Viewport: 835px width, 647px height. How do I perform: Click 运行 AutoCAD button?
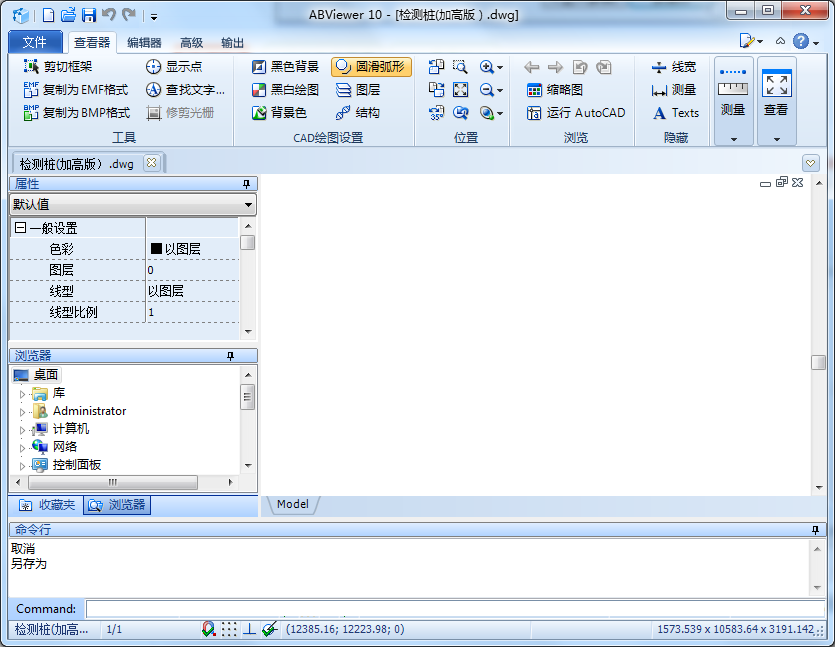click(576, 112)
